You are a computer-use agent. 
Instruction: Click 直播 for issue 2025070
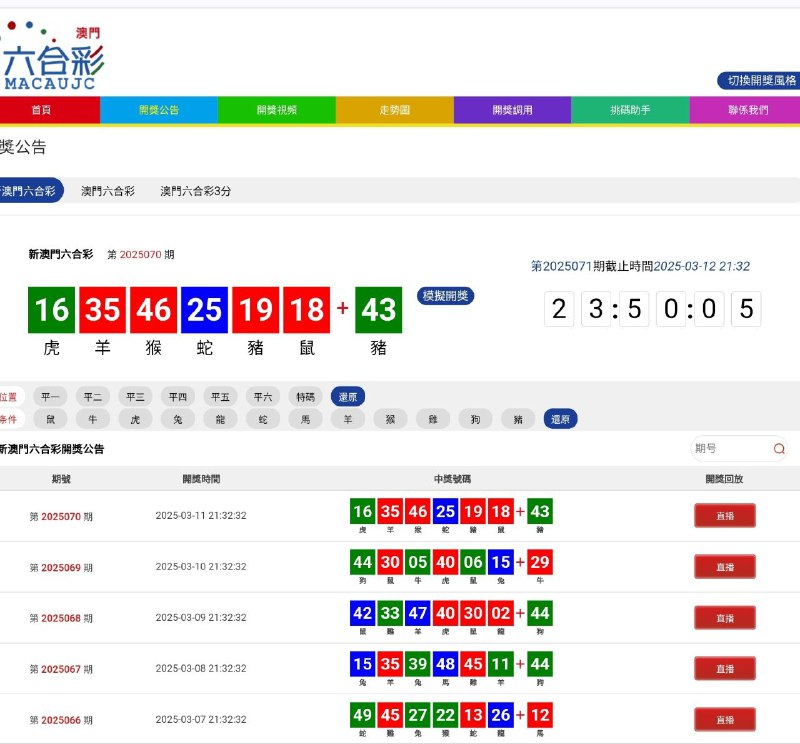(724, 516)
